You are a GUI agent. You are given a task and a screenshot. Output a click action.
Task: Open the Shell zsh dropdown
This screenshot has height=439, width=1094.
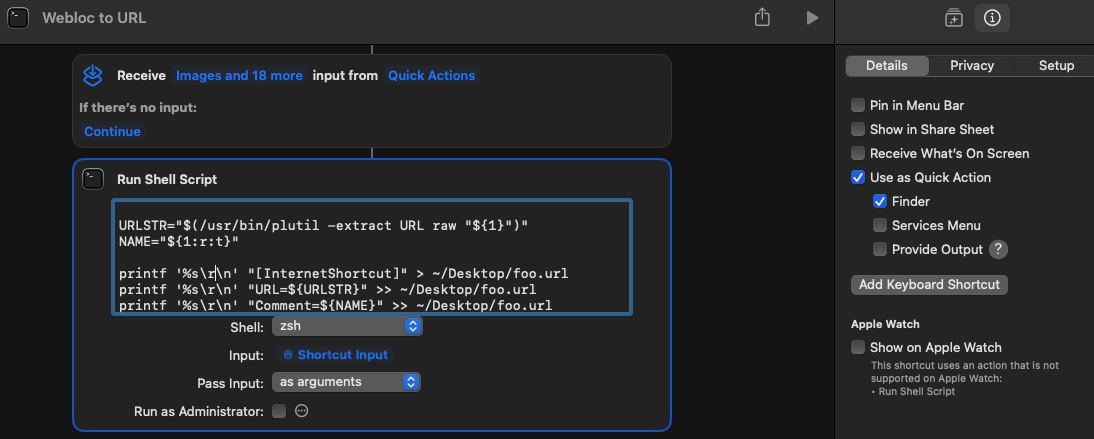point(346,327)
